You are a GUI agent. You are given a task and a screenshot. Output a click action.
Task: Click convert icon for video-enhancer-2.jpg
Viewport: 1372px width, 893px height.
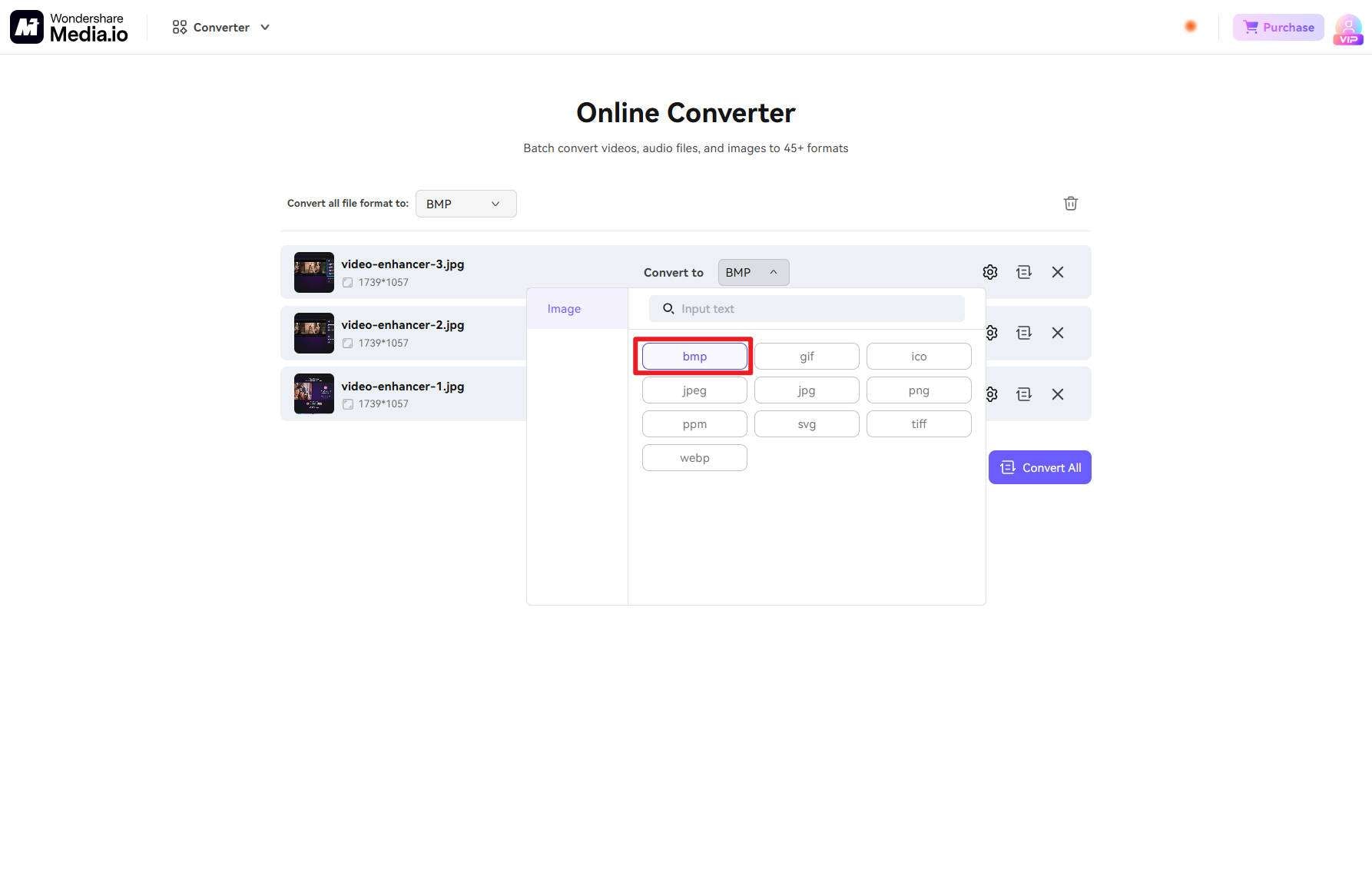[1023, 333]
